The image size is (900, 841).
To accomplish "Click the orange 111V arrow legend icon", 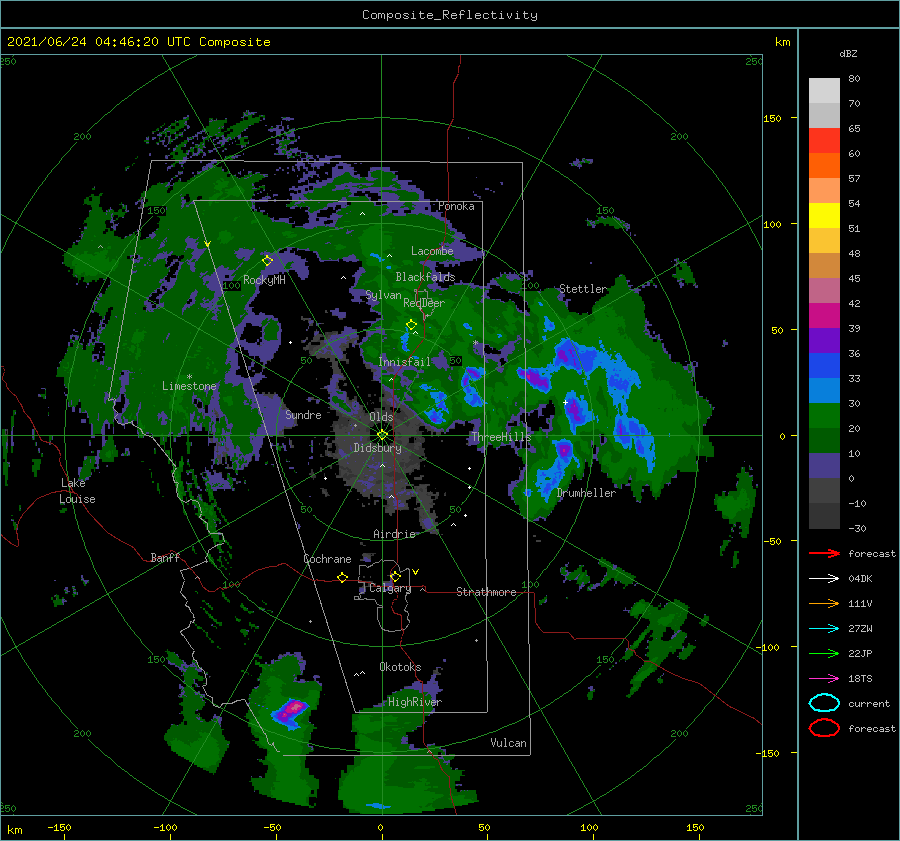I will coord(824,603).
